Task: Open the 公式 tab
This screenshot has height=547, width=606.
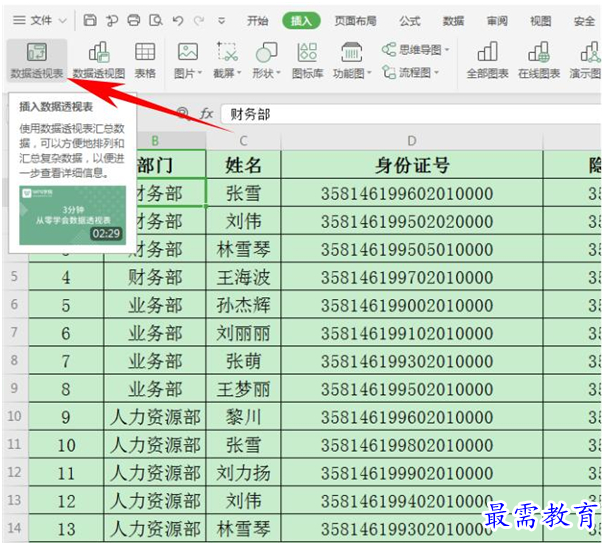Action: 410,20
